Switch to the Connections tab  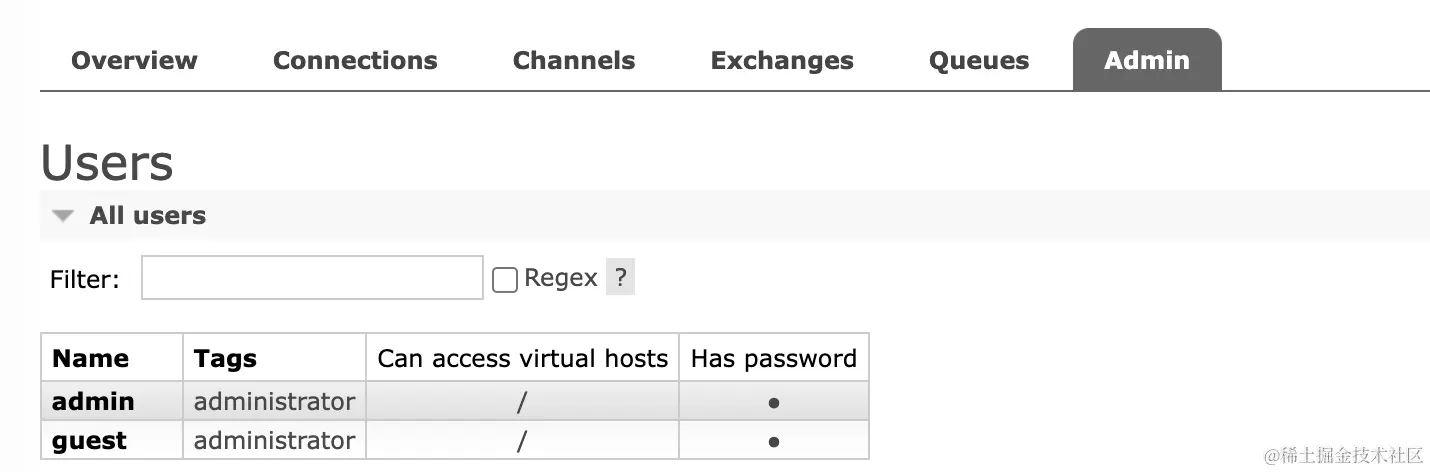pyautogui.click(x=355, y=61)
